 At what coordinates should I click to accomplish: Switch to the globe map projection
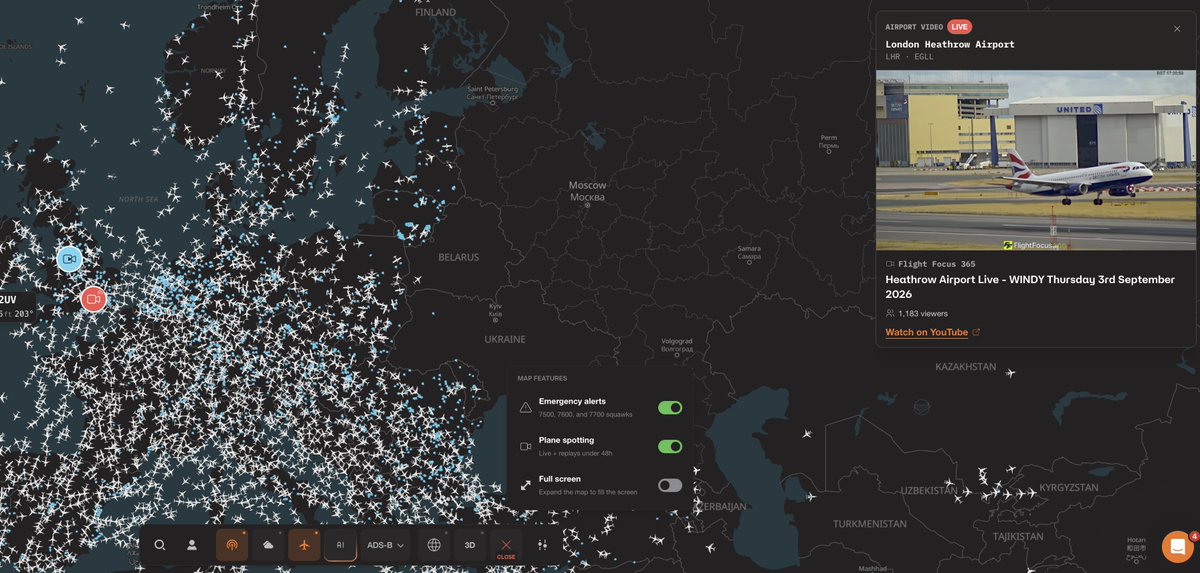coord(434,545)
